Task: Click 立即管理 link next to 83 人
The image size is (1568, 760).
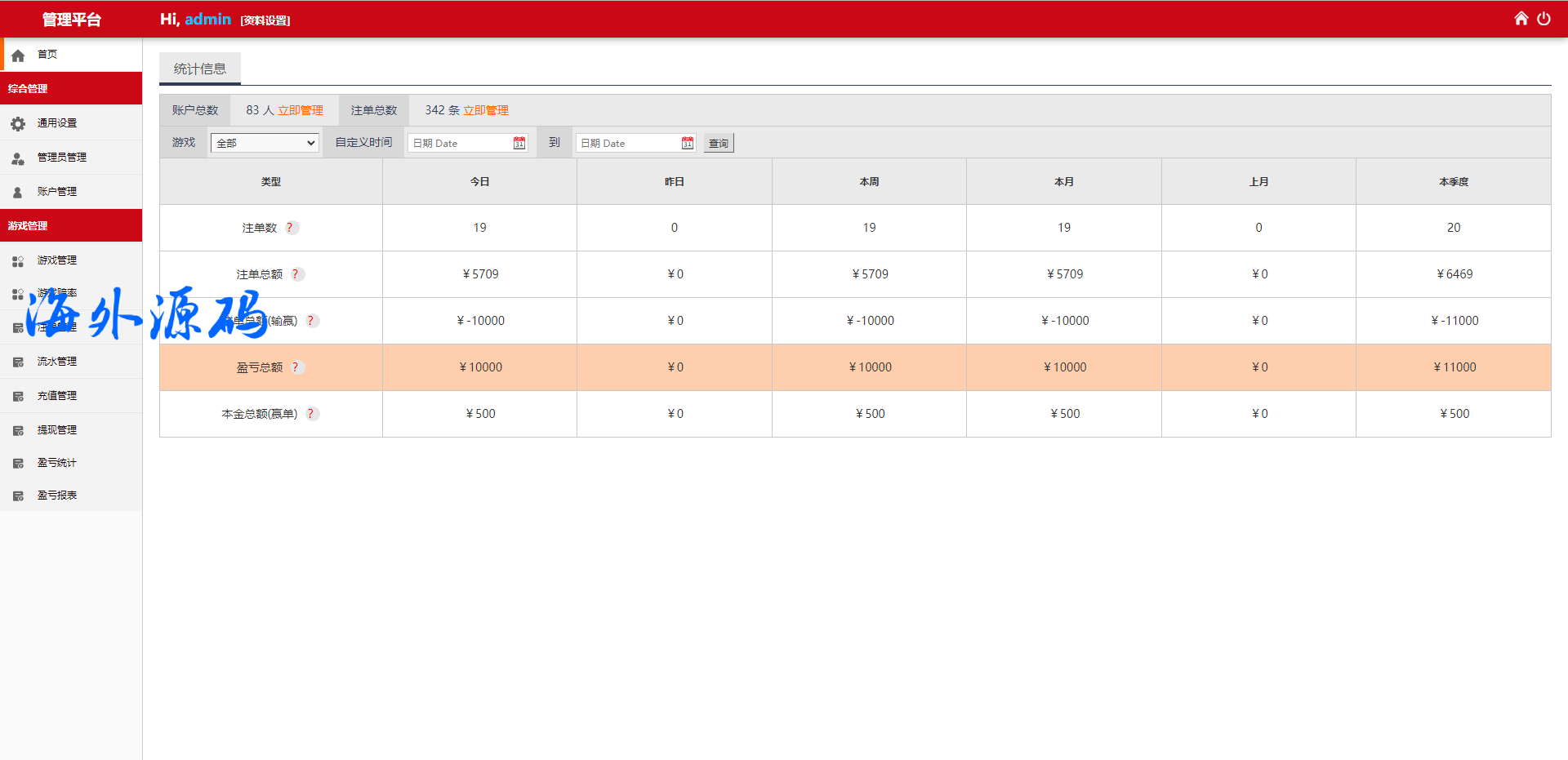Action: tap(301, 110)
